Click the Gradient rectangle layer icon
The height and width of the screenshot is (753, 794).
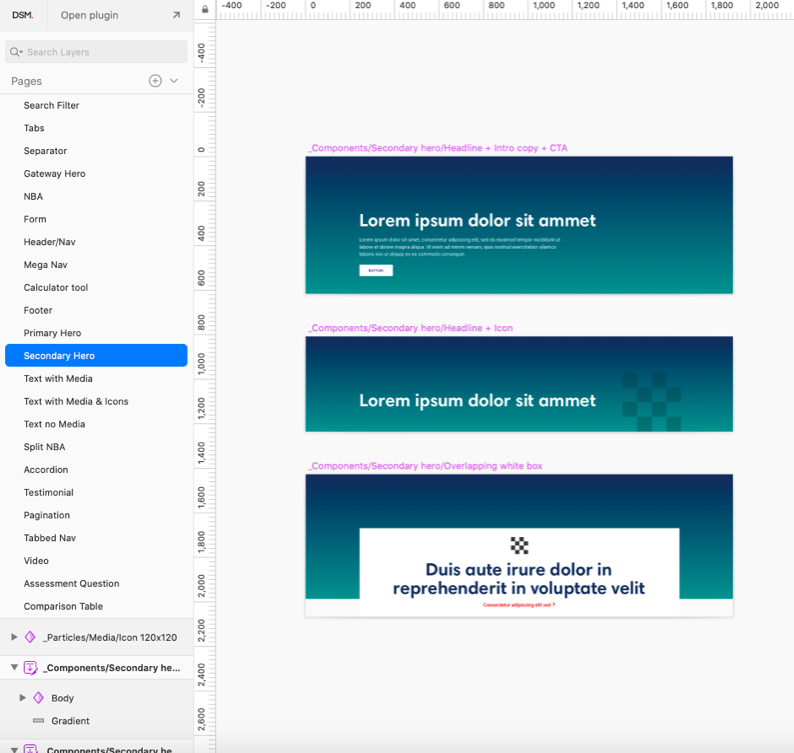pos(38,721)
